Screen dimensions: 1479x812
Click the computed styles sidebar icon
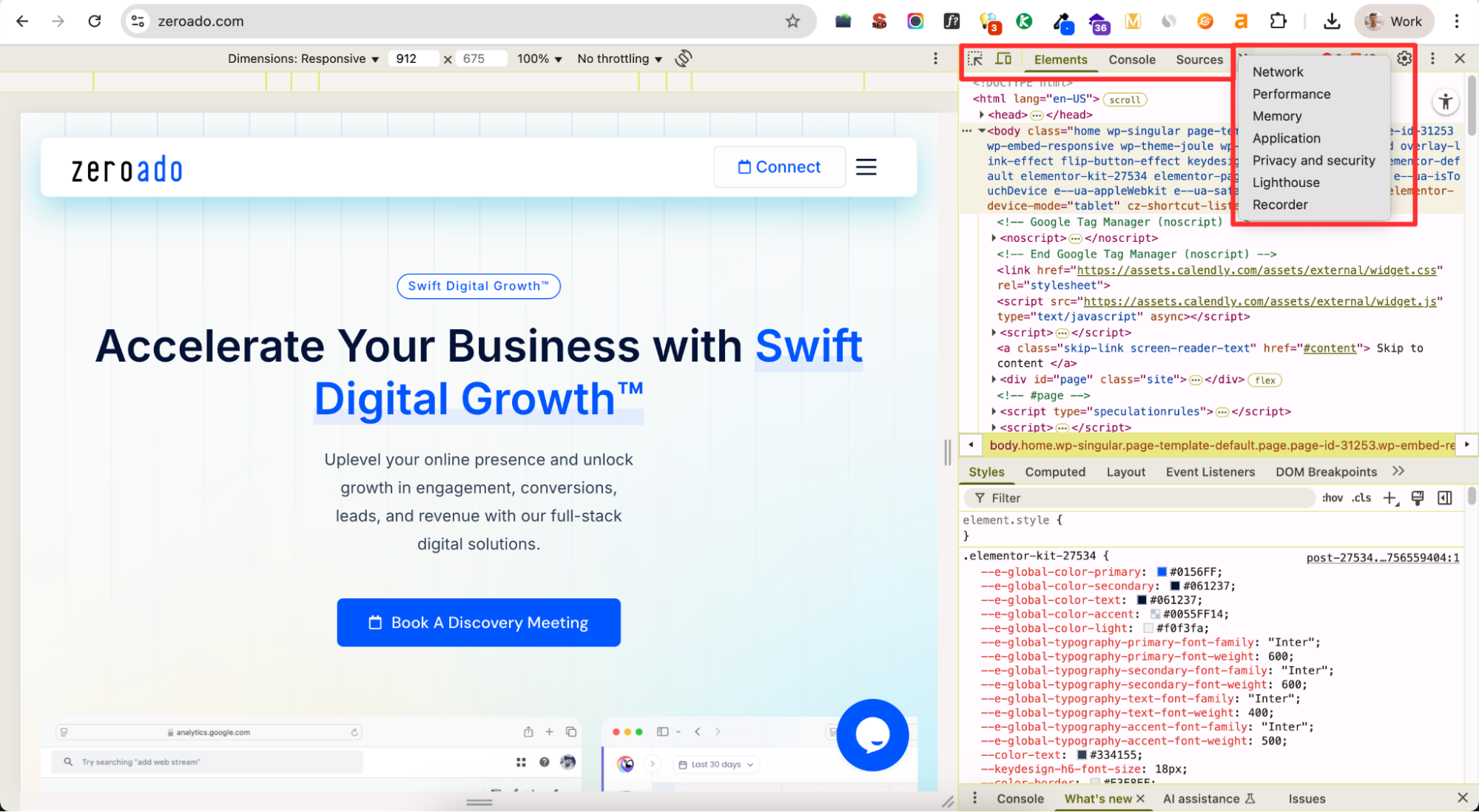1445,498
